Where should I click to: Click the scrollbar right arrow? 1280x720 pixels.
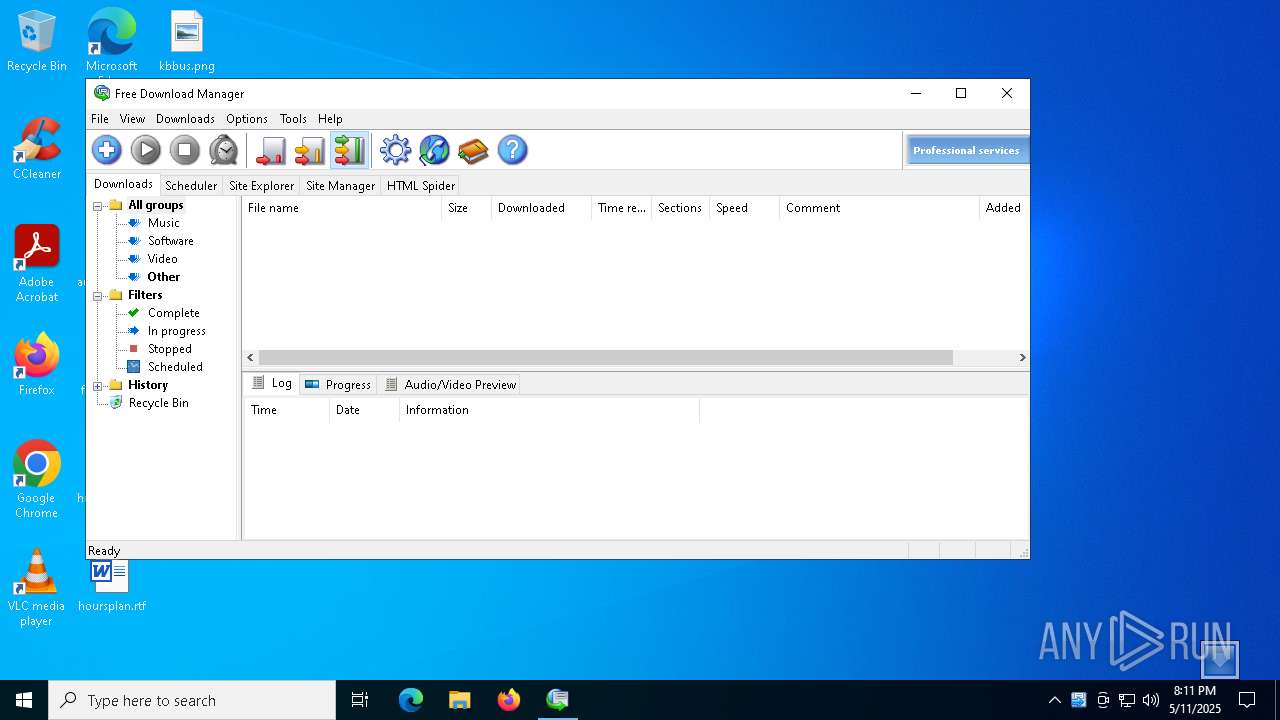click(x=1022, y=357)
